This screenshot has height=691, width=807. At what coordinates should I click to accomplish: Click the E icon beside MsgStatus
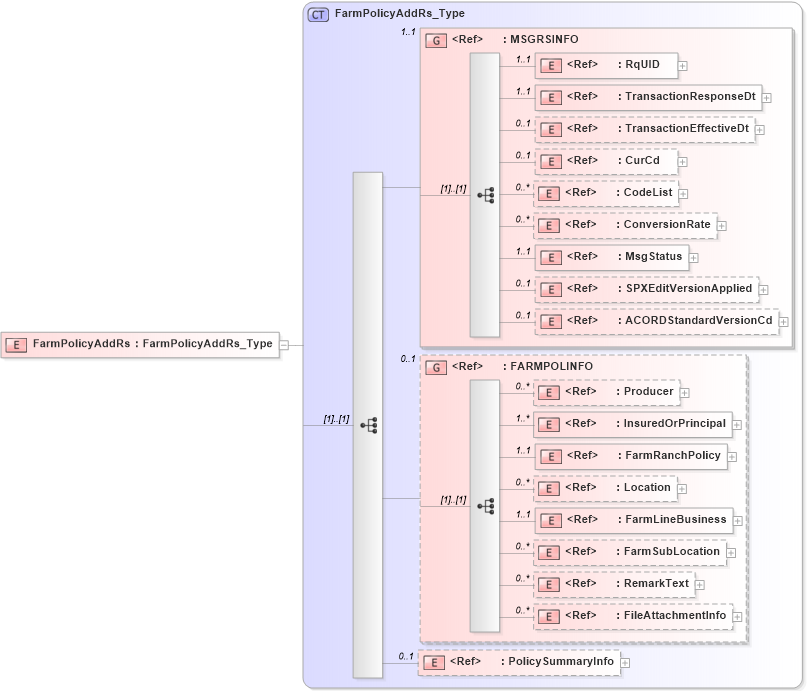pyautogui.click(x=551, y=257)
